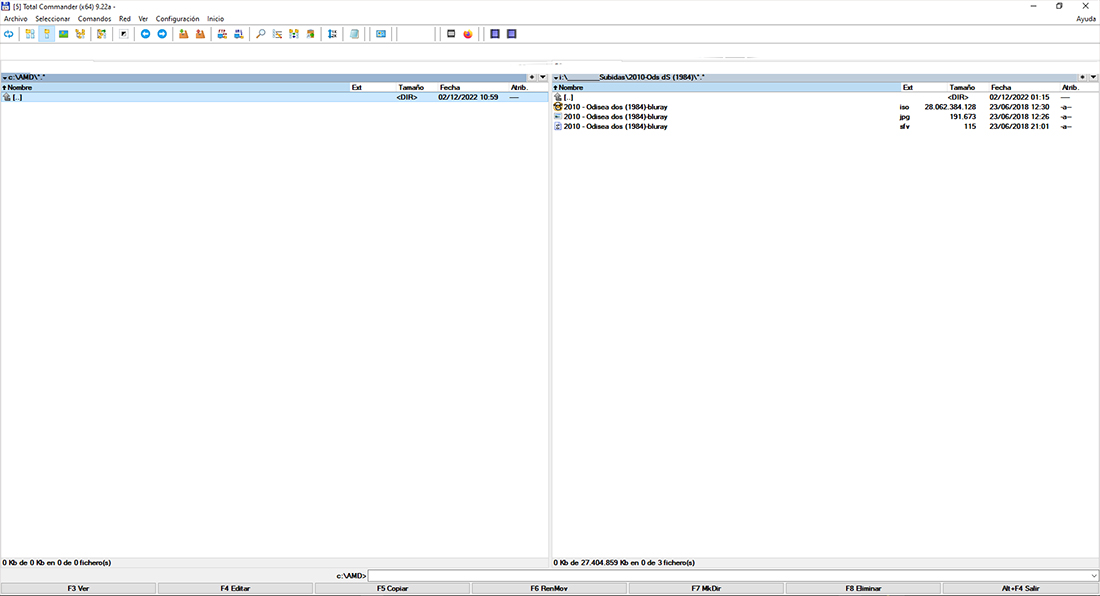Switch to brief file list view icon
Viewport: 1100px width, 596px height.
[x=30, y=34]
